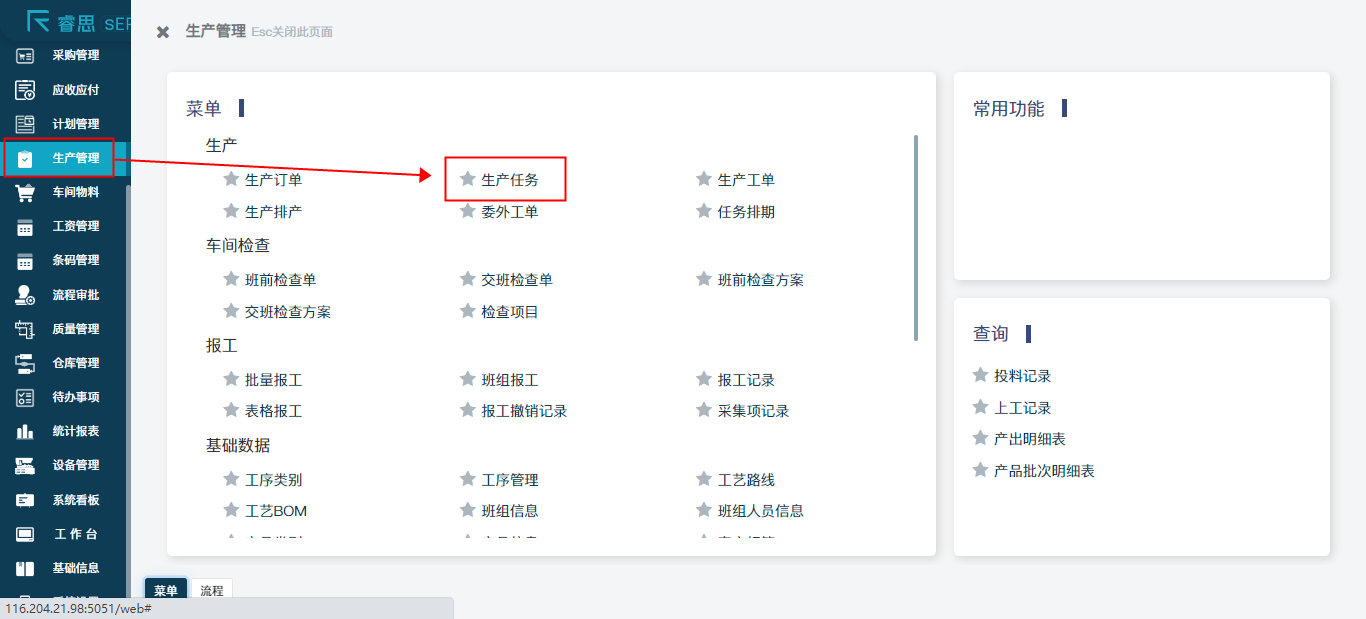This screenshot has width=1366, height=619.
Task: Open the 仓库管理 sidebar icon
Action: (25, 363)
